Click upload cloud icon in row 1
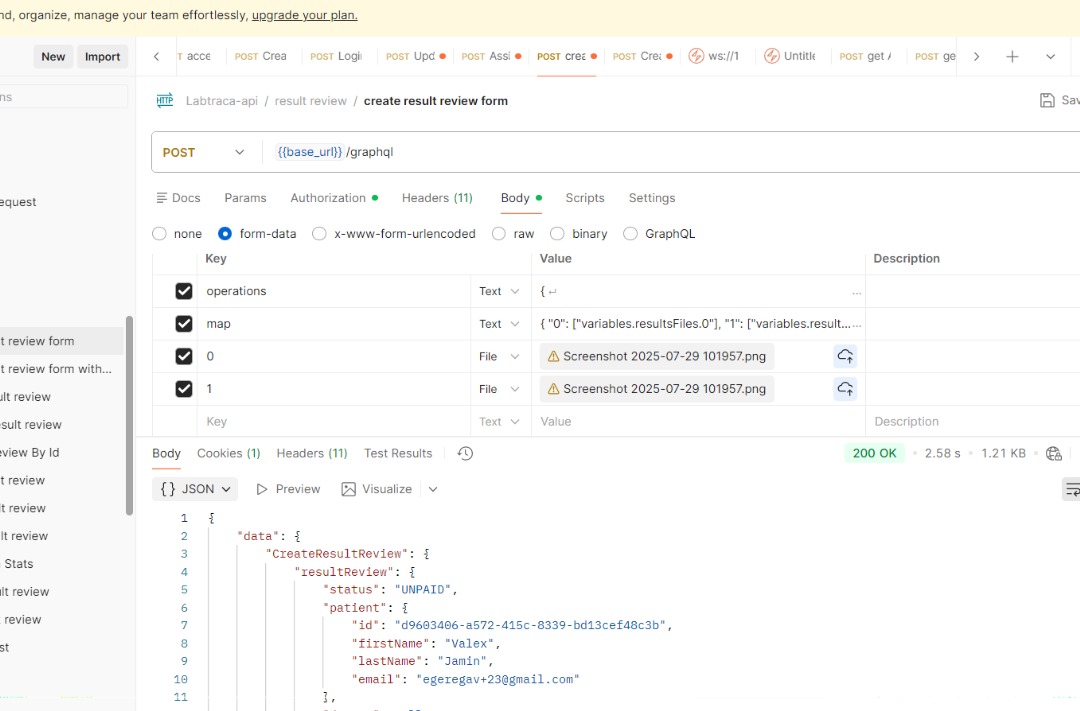The height and width of the screenshot is (711, 1080). click(845, 389)
